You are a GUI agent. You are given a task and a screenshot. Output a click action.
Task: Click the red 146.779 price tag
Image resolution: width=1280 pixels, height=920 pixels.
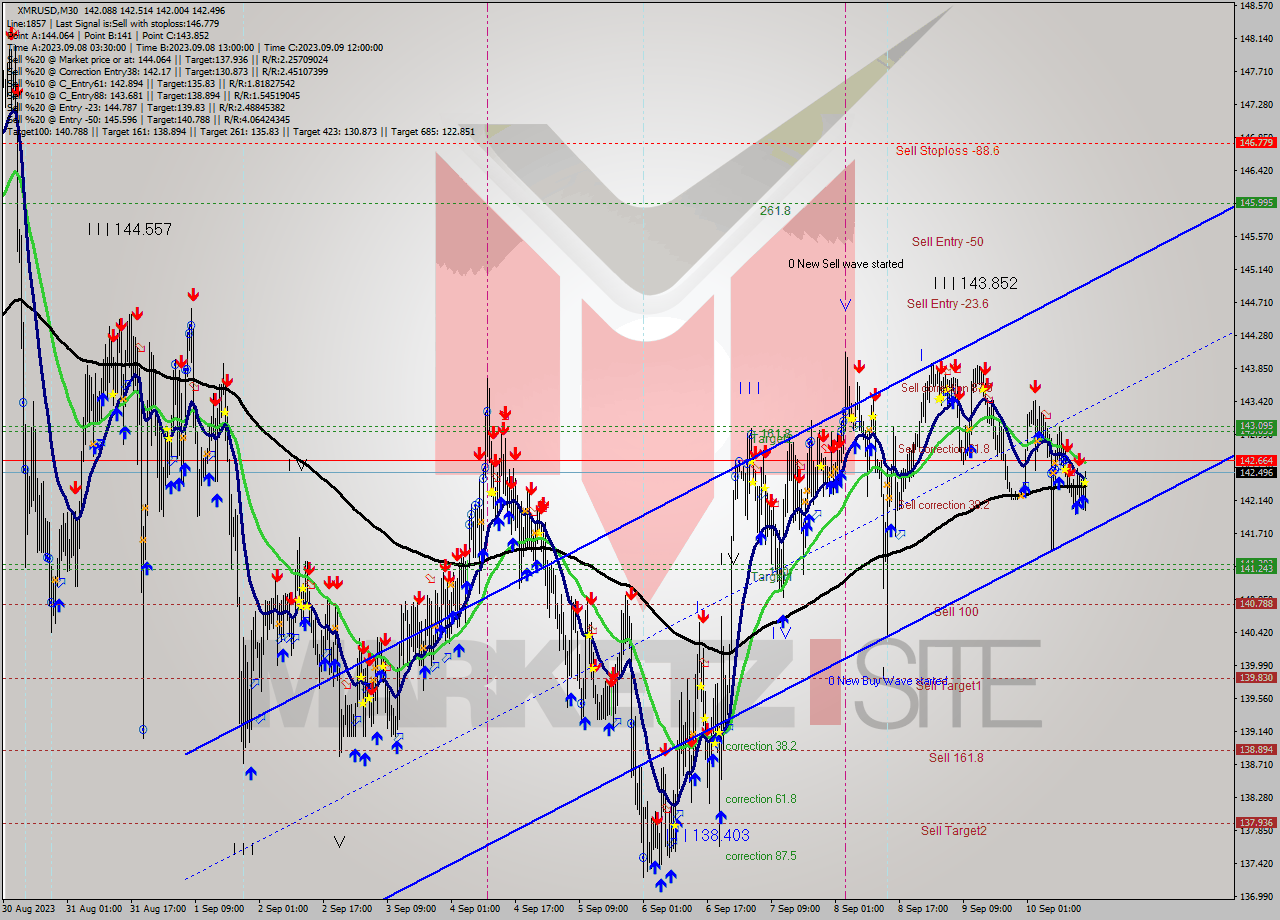[1256, 143]
